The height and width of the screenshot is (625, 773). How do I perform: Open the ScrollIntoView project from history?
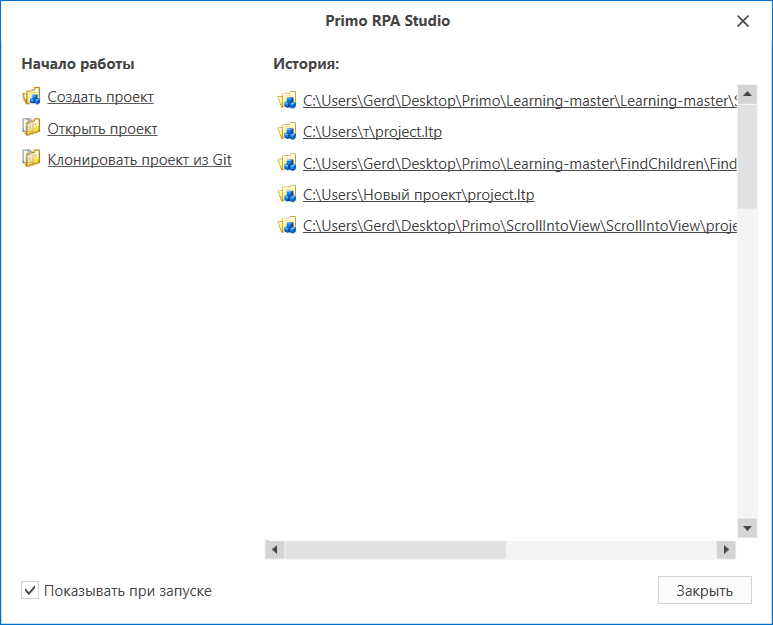point(520,226)
